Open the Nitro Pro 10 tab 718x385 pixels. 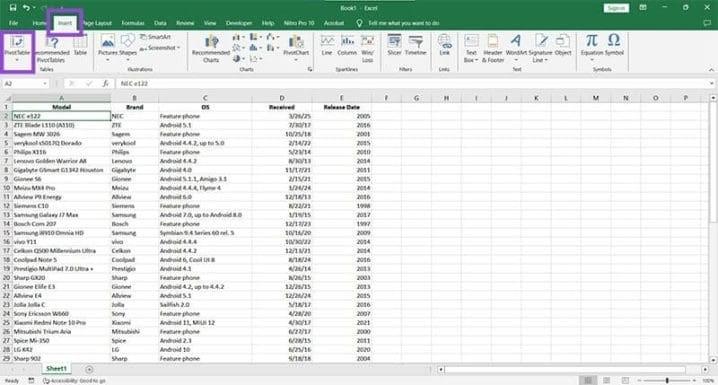coord(299,23)
